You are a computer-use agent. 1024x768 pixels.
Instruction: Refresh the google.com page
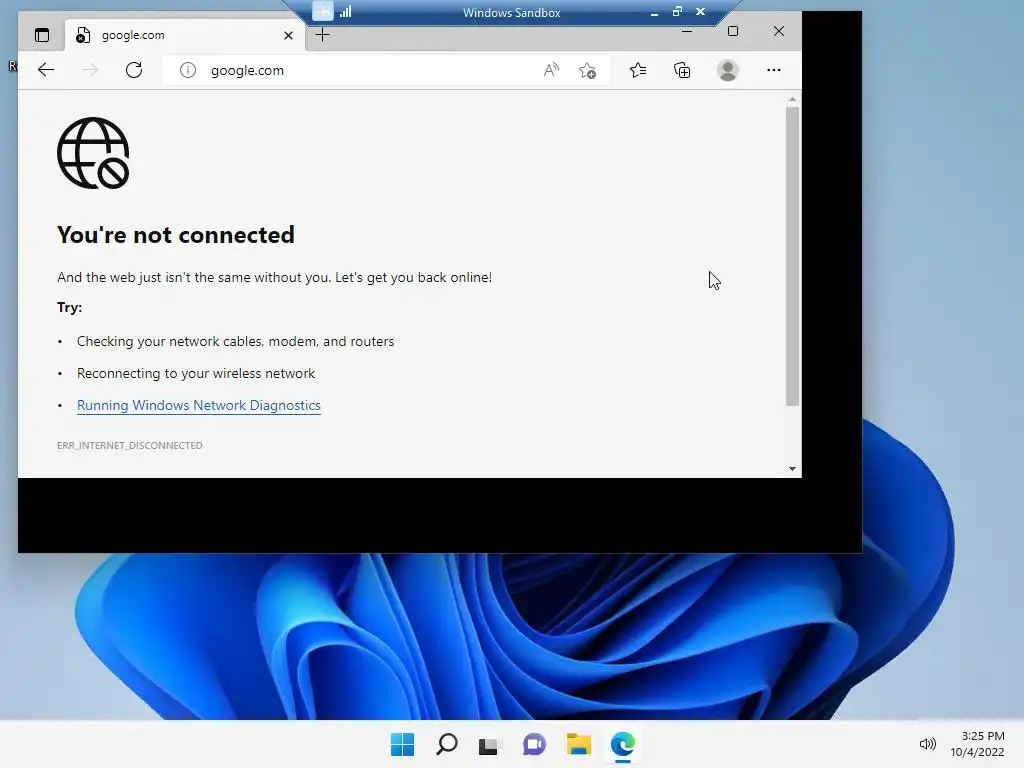(x=134, y=70)
